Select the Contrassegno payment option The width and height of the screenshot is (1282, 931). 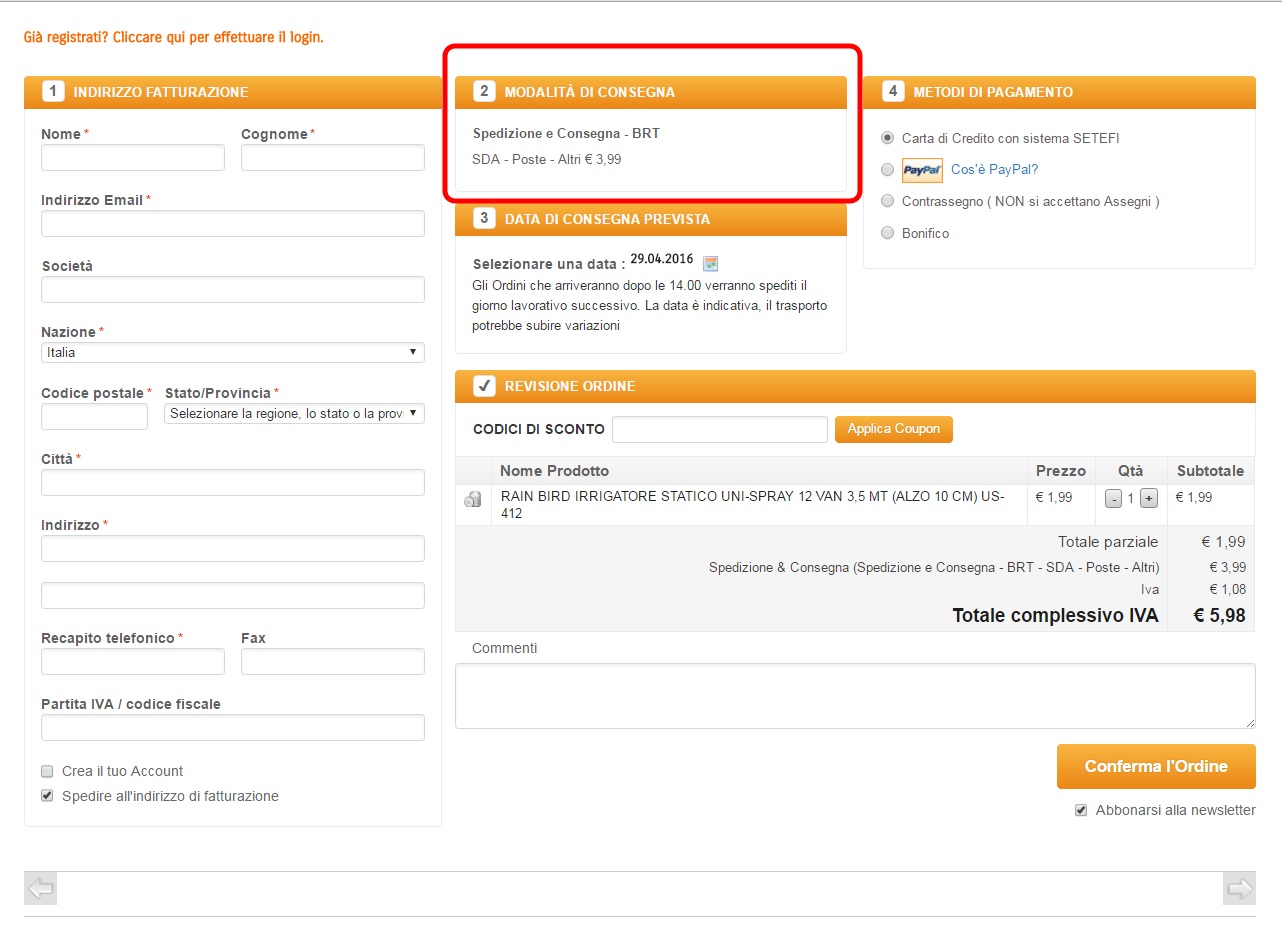point(887,201)
